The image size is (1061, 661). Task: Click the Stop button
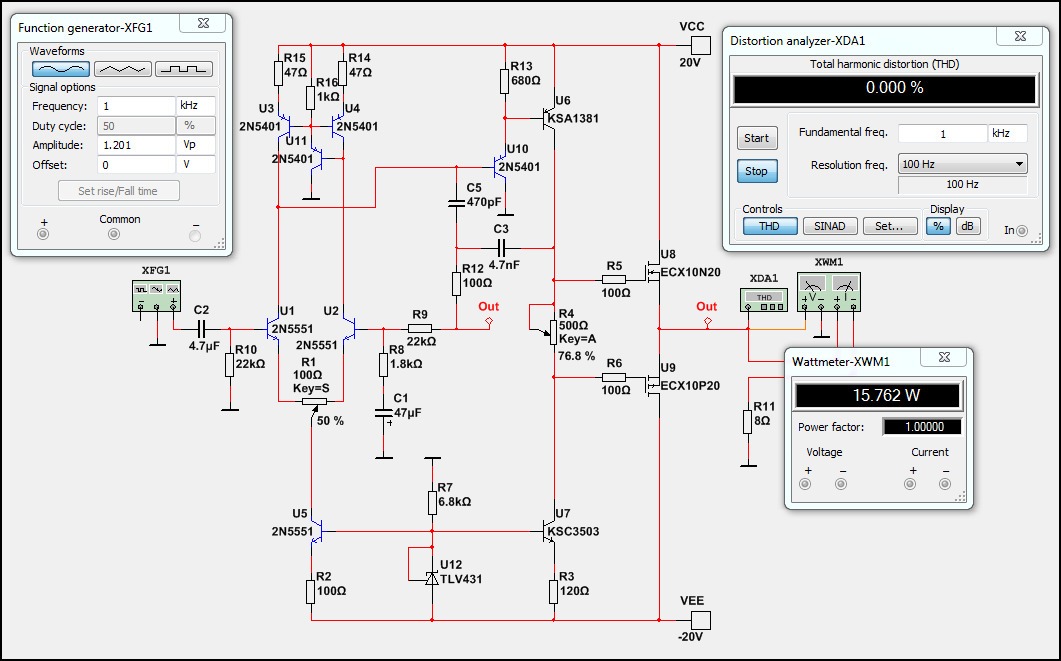pyautogui.click(x=757, y=171)
